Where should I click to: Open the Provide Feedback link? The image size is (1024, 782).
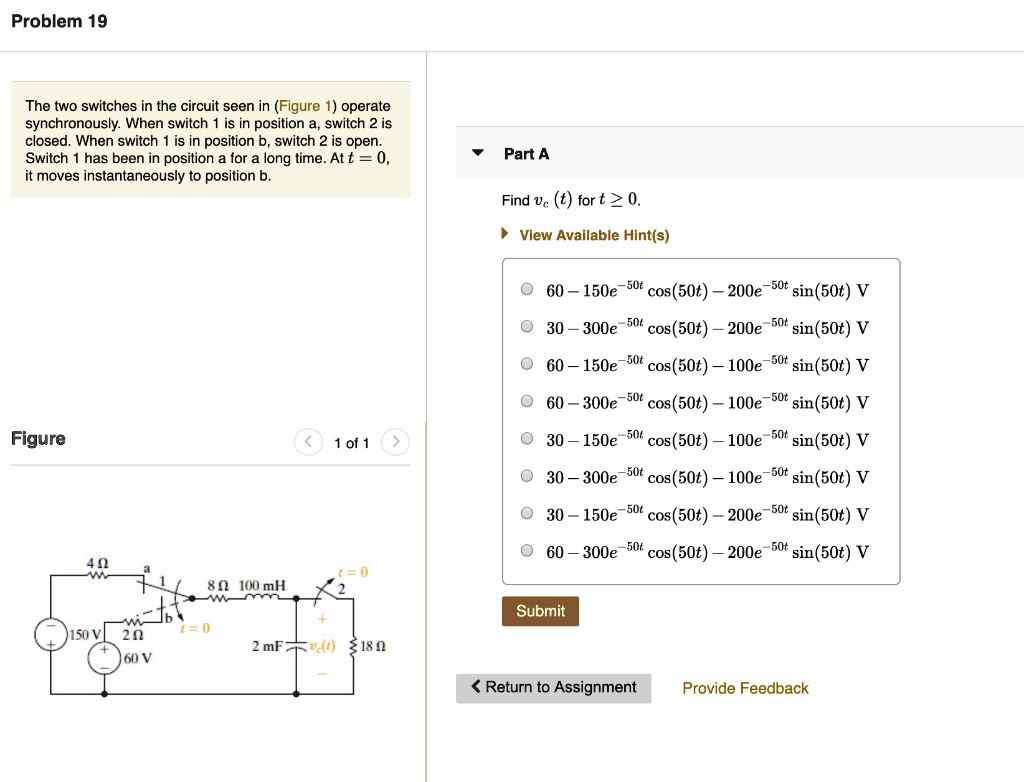745,687
